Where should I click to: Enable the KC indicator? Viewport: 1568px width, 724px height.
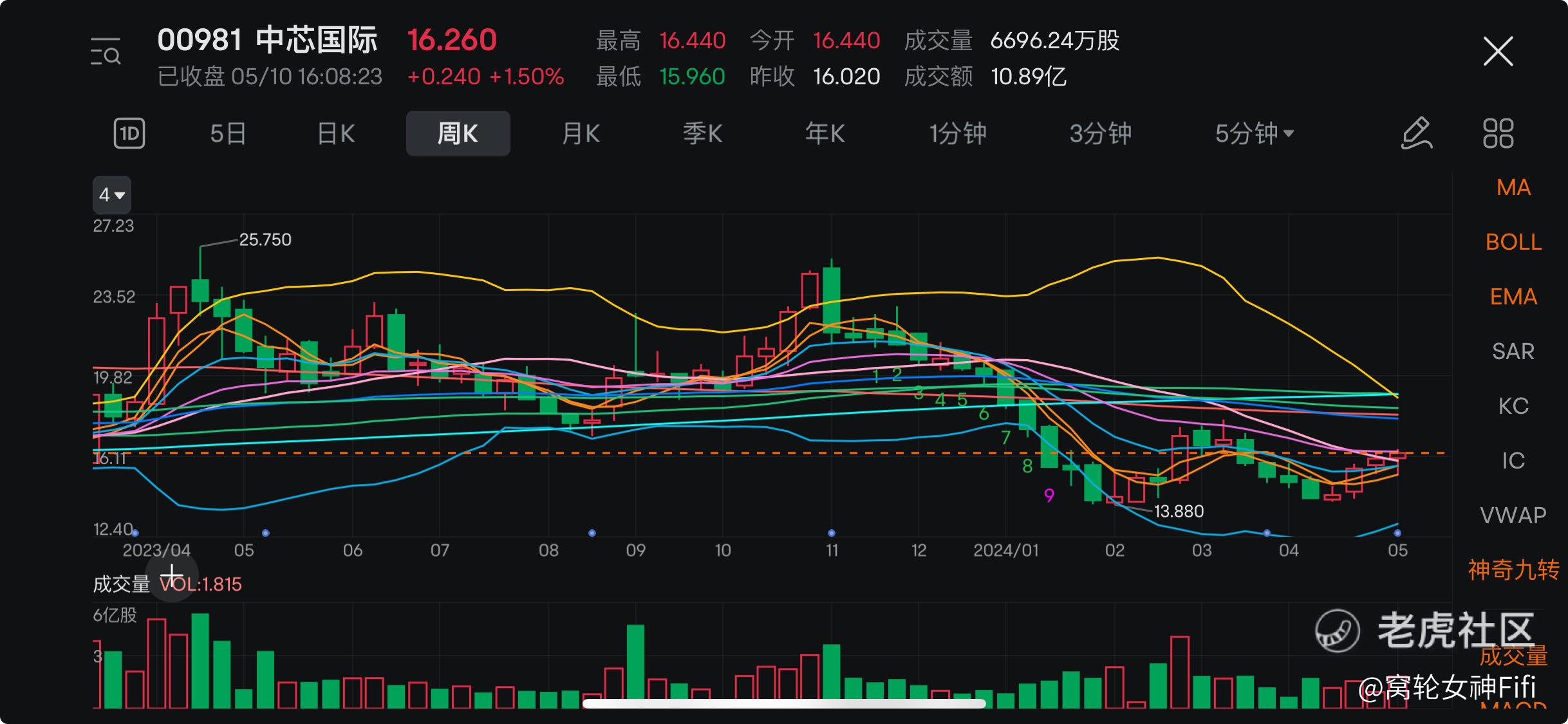coord(1513,406)
